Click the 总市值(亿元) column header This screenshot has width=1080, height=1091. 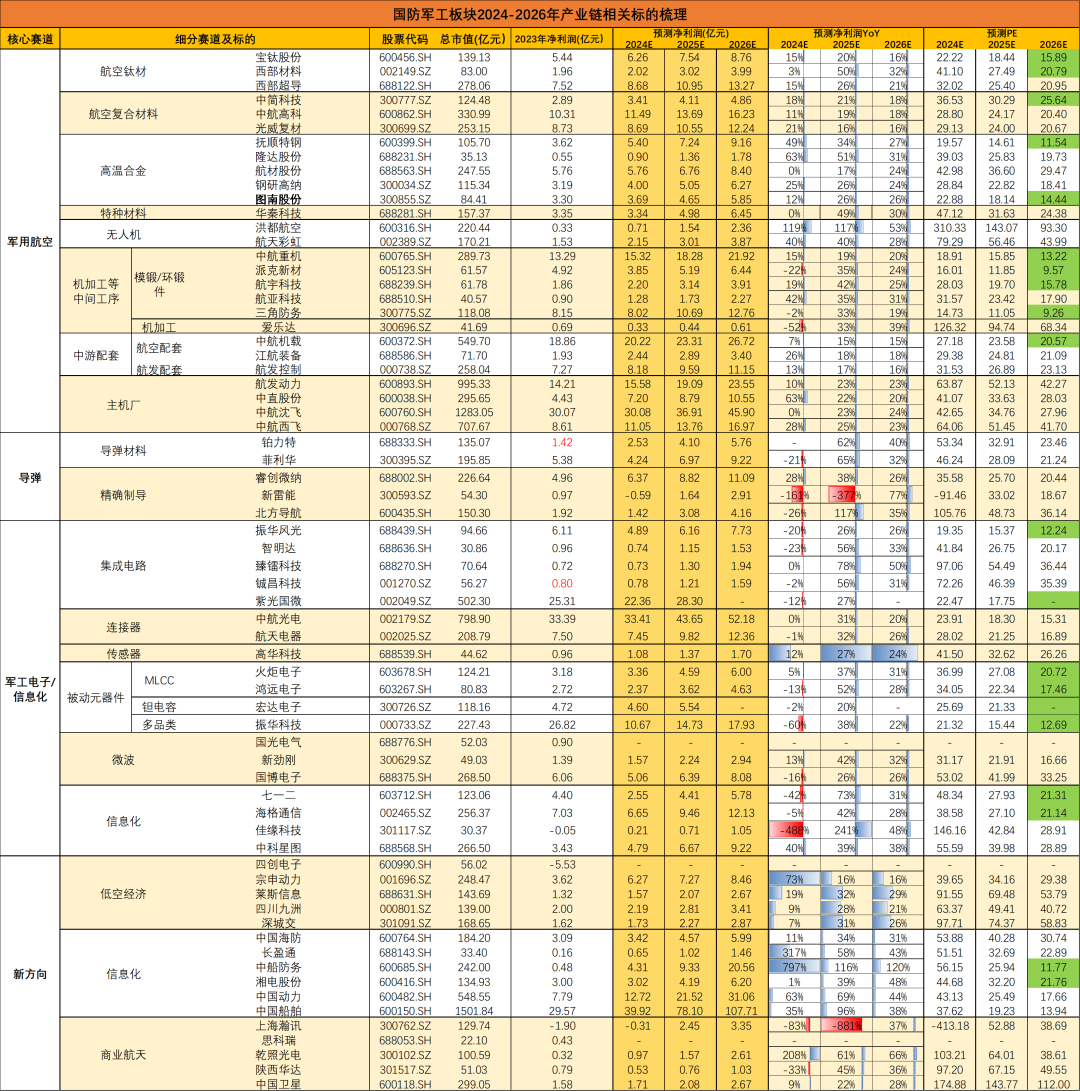click(x=473, y=39)
